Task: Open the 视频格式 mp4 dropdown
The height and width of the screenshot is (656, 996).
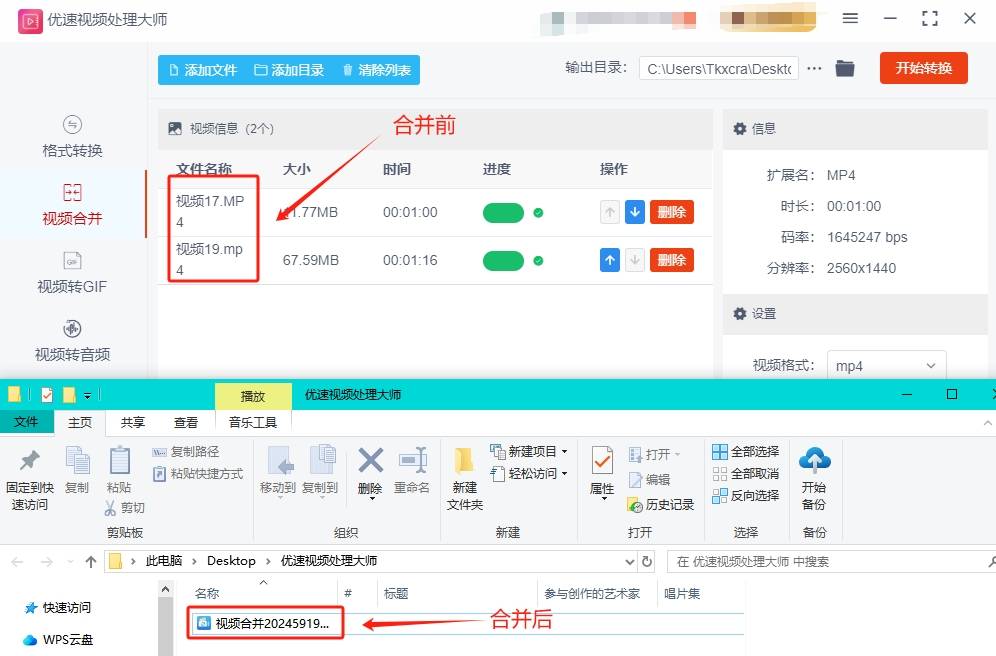Action: click(x=886, y=365)
